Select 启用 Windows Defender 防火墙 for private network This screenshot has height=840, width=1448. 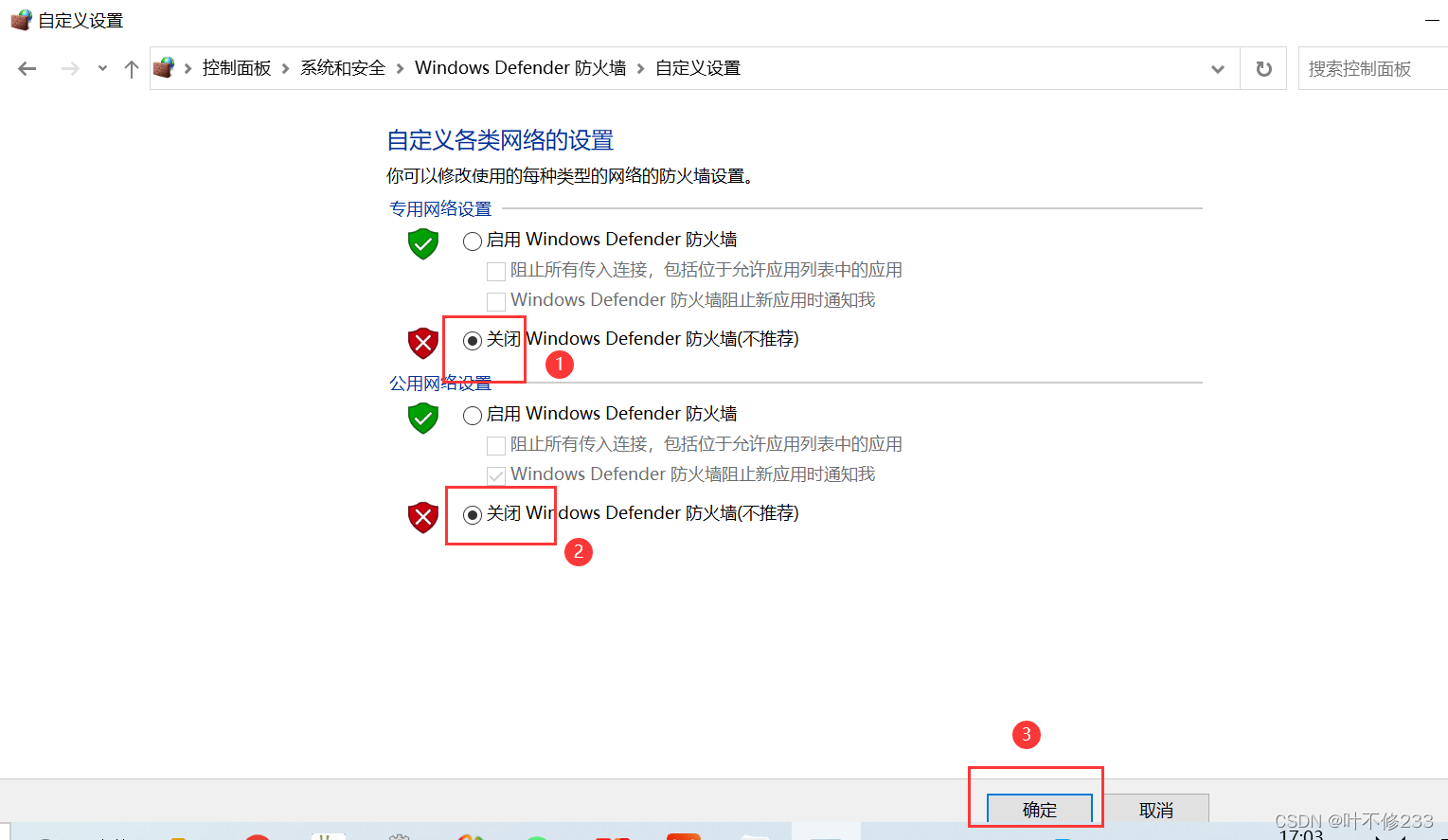(473, 241)
